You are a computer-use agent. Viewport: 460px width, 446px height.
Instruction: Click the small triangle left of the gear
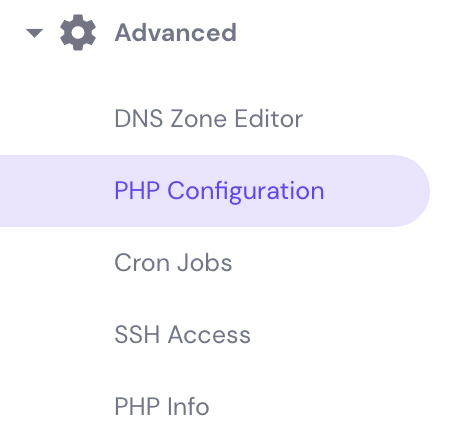35,33
